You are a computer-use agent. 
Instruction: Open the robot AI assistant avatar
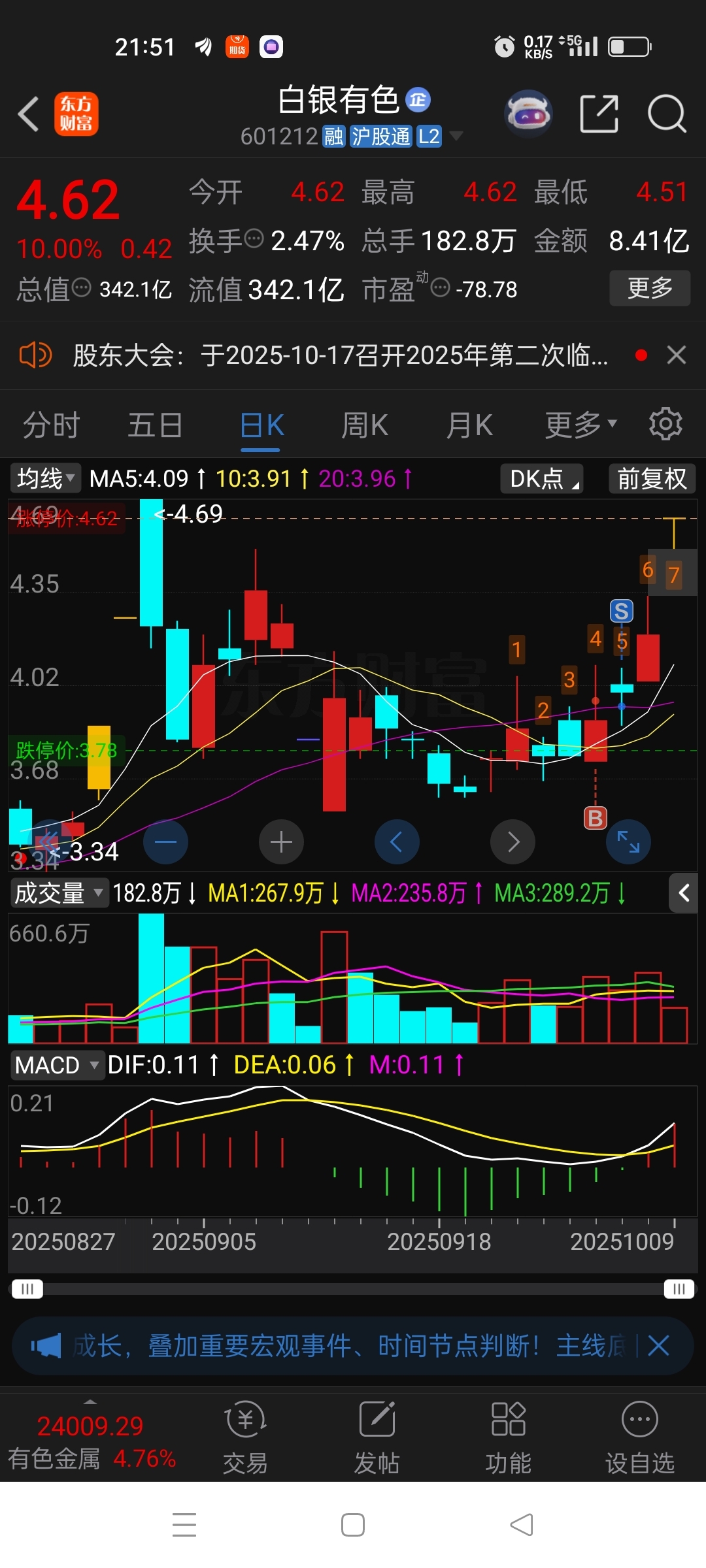pos(529,114)
